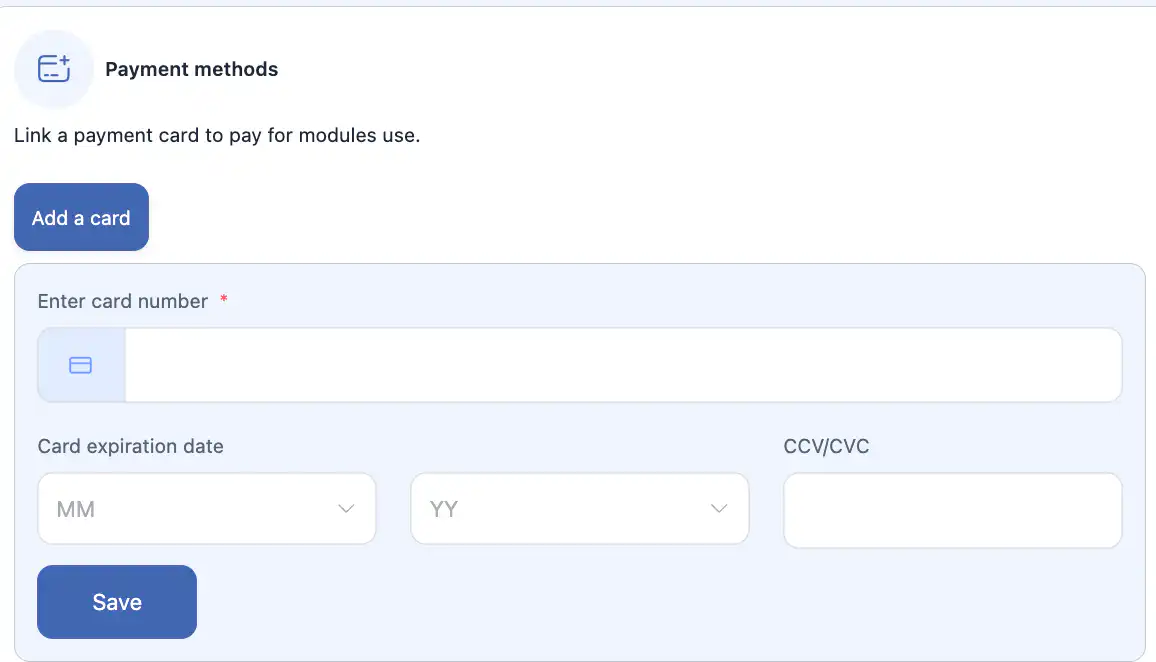Click the credit card icon in number field
The width and height of the screenshot is (1156, 662).
click(80, 365)
